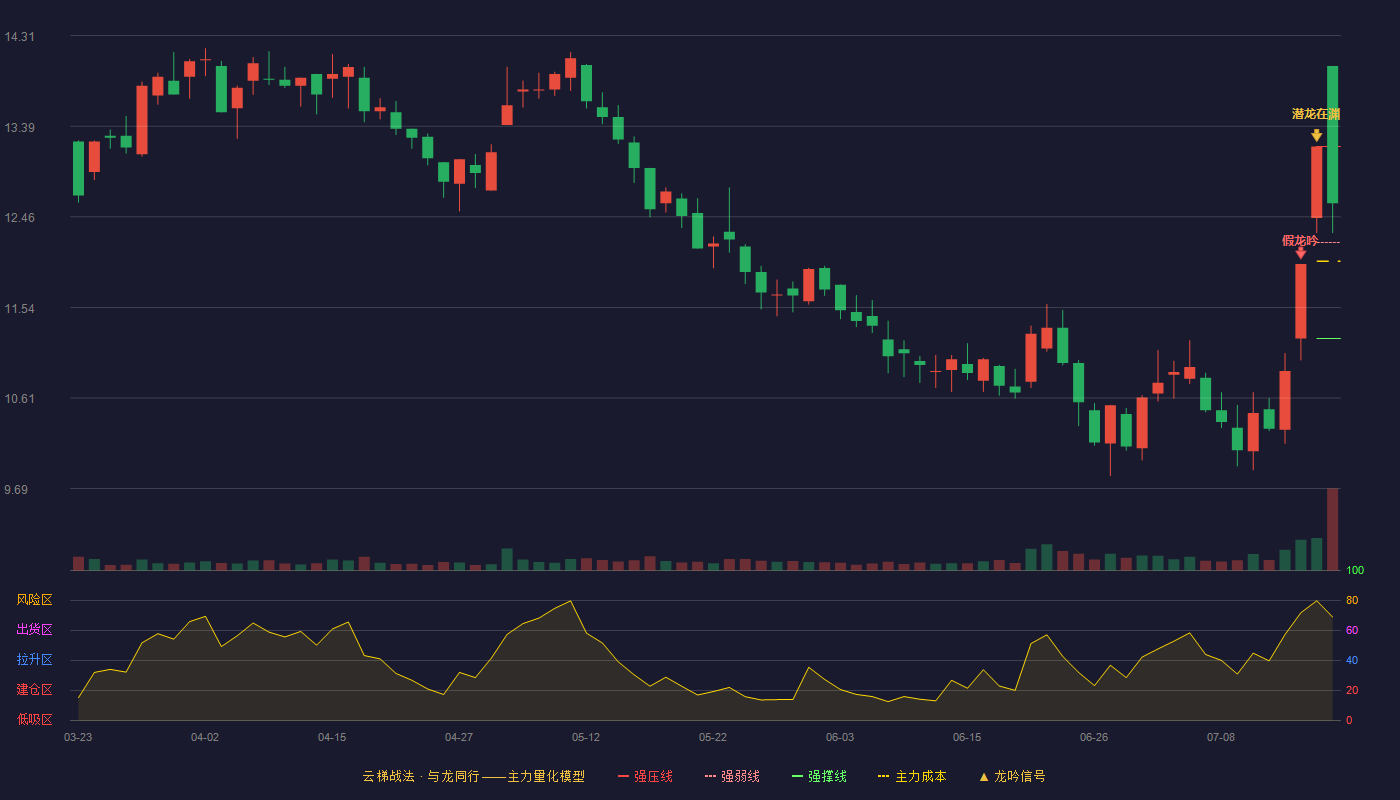This screenshot has height=800, width=1400.
Task: Toggle the 主力成本 legend series
Action: (912, 776)
